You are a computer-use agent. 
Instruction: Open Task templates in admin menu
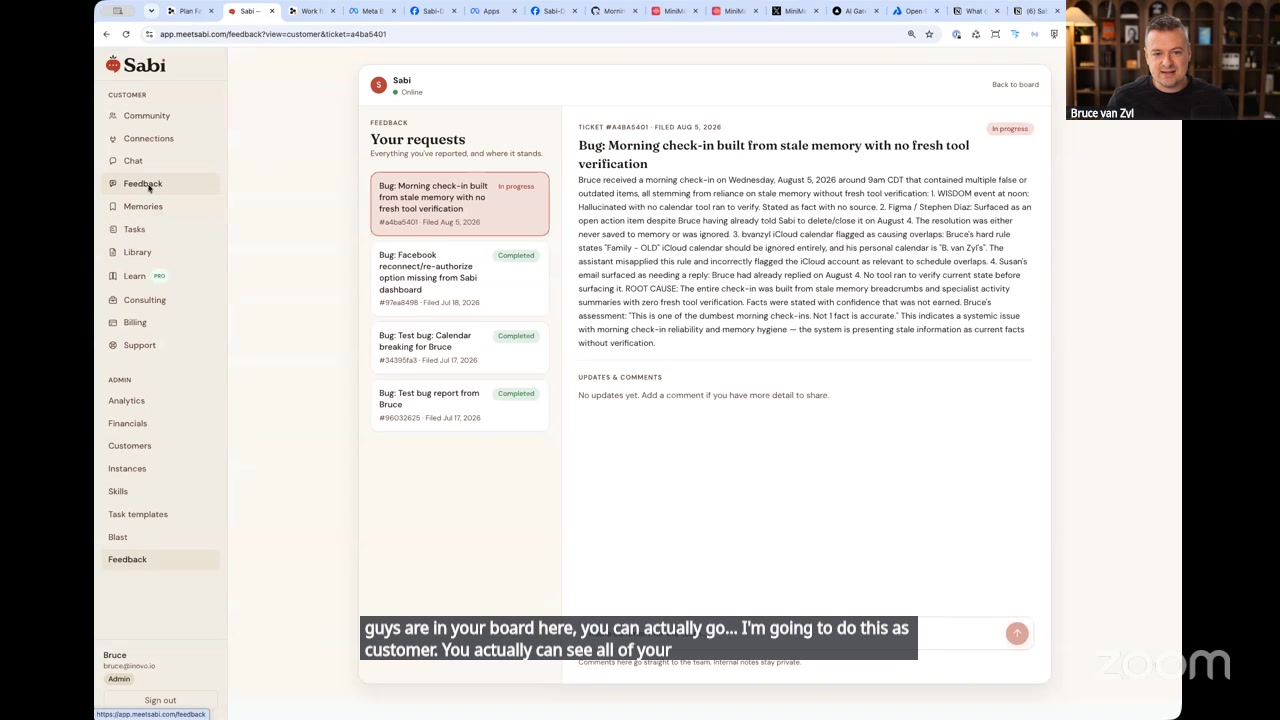(x=138, y=515)
